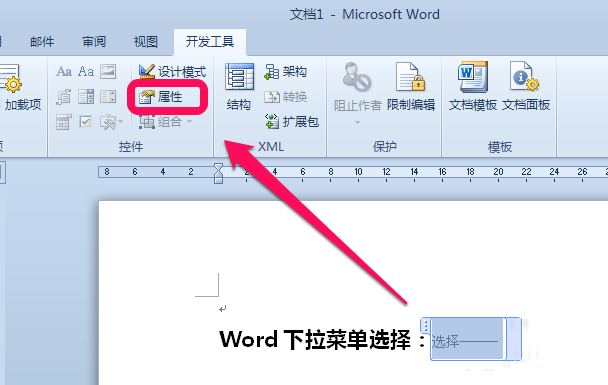The width and height of the screenshot is (608, 385).
Task: Toggle Design Mode (设计模式)
Action: [173, 72]
